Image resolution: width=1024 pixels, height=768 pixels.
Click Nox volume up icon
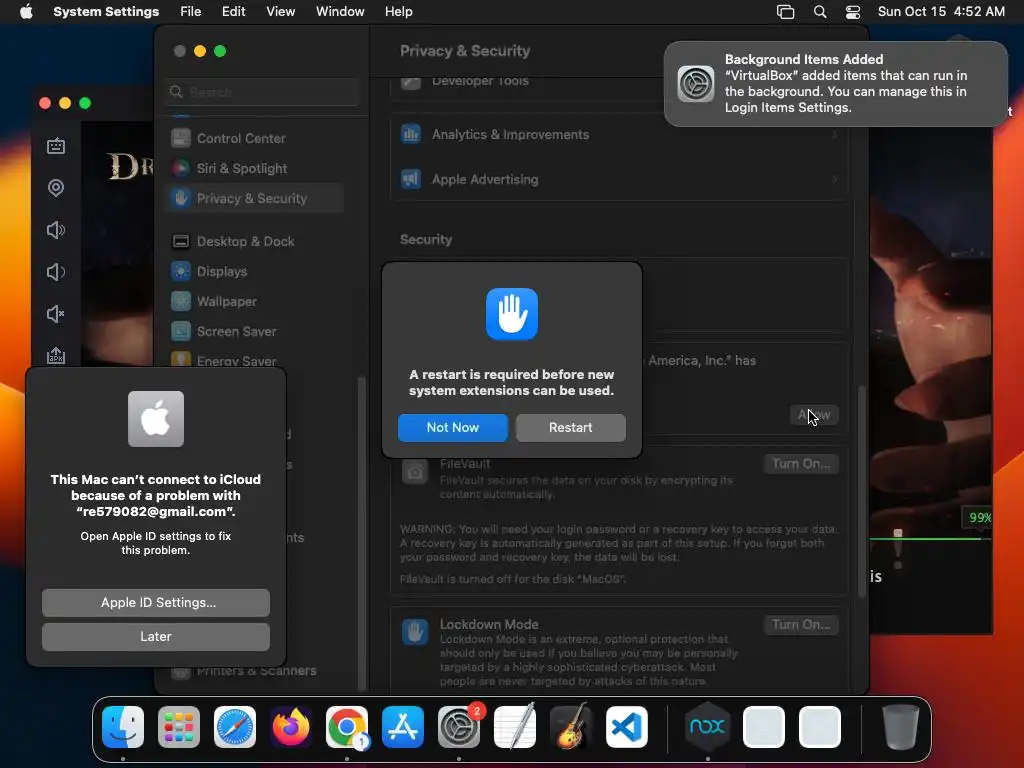click(x=56, y=230)
